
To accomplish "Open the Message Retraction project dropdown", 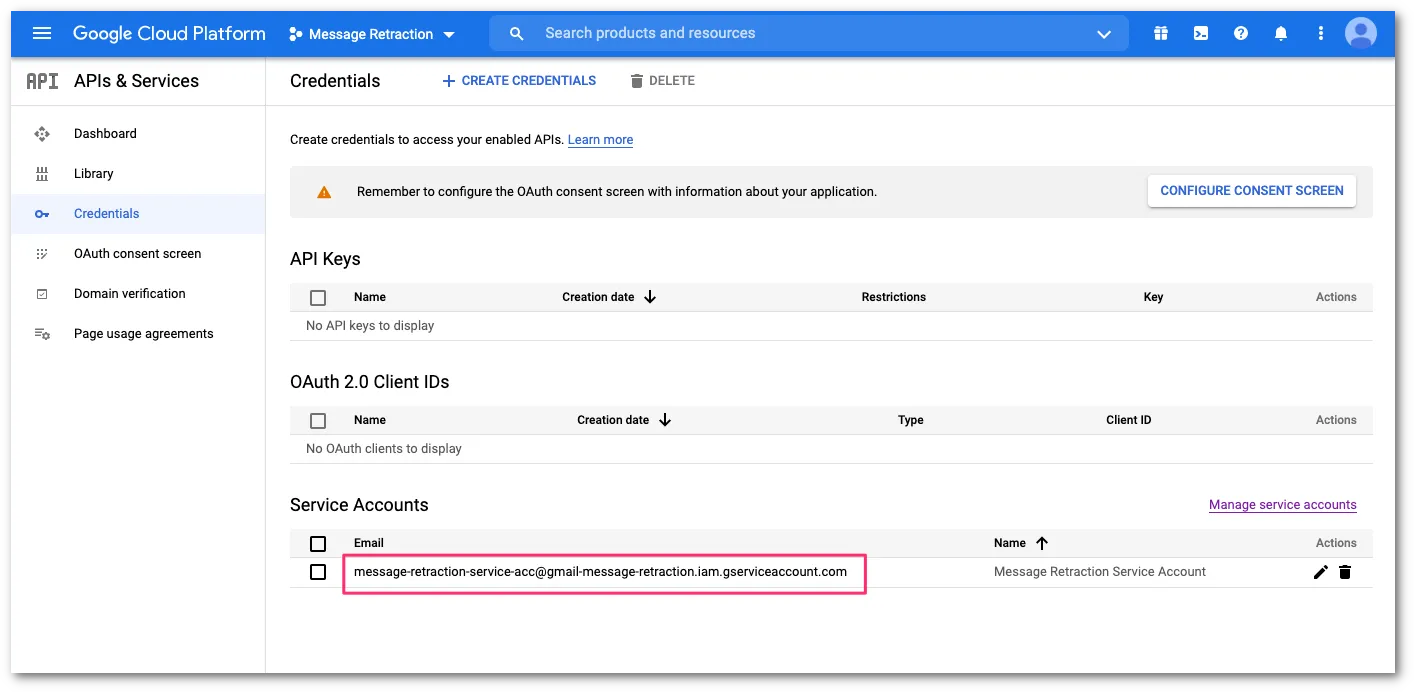I will click(x=371, y=33).
